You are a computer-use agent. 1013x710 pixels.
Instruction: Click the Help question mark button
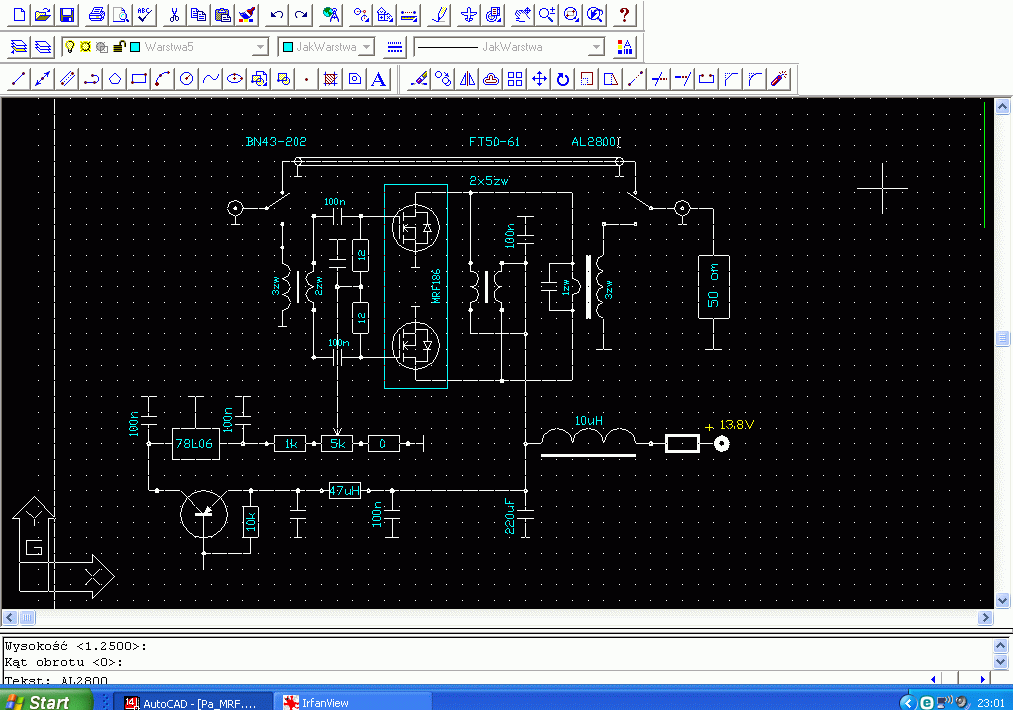click(625, 15)
